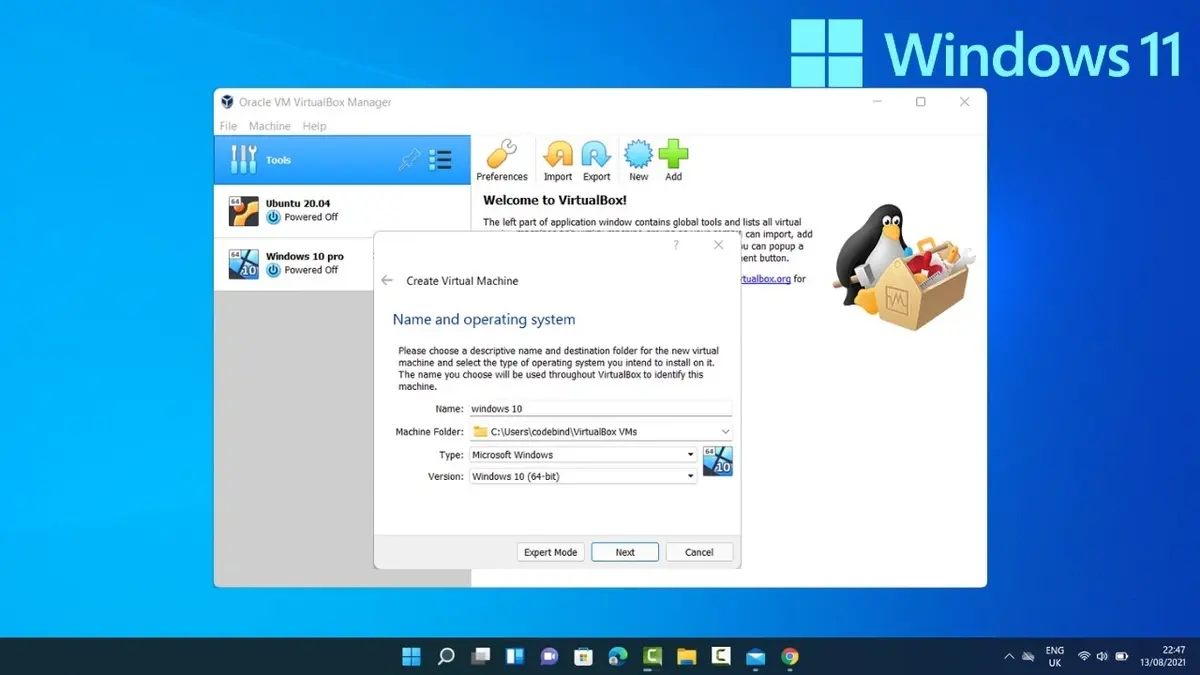Open the Machine Folder dropdown
This screenshot has height=675, width=1200.
pos(725,431)
